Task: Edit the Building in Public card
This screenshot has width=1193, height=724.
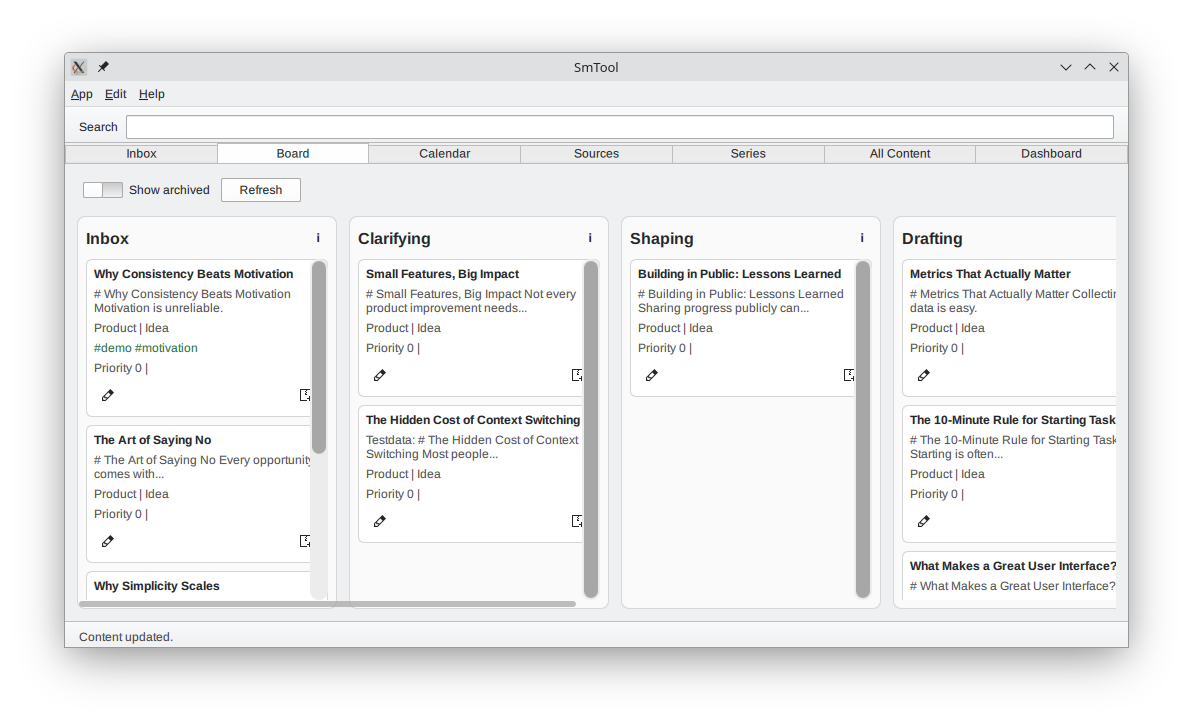Action: (x=652, y=376)
